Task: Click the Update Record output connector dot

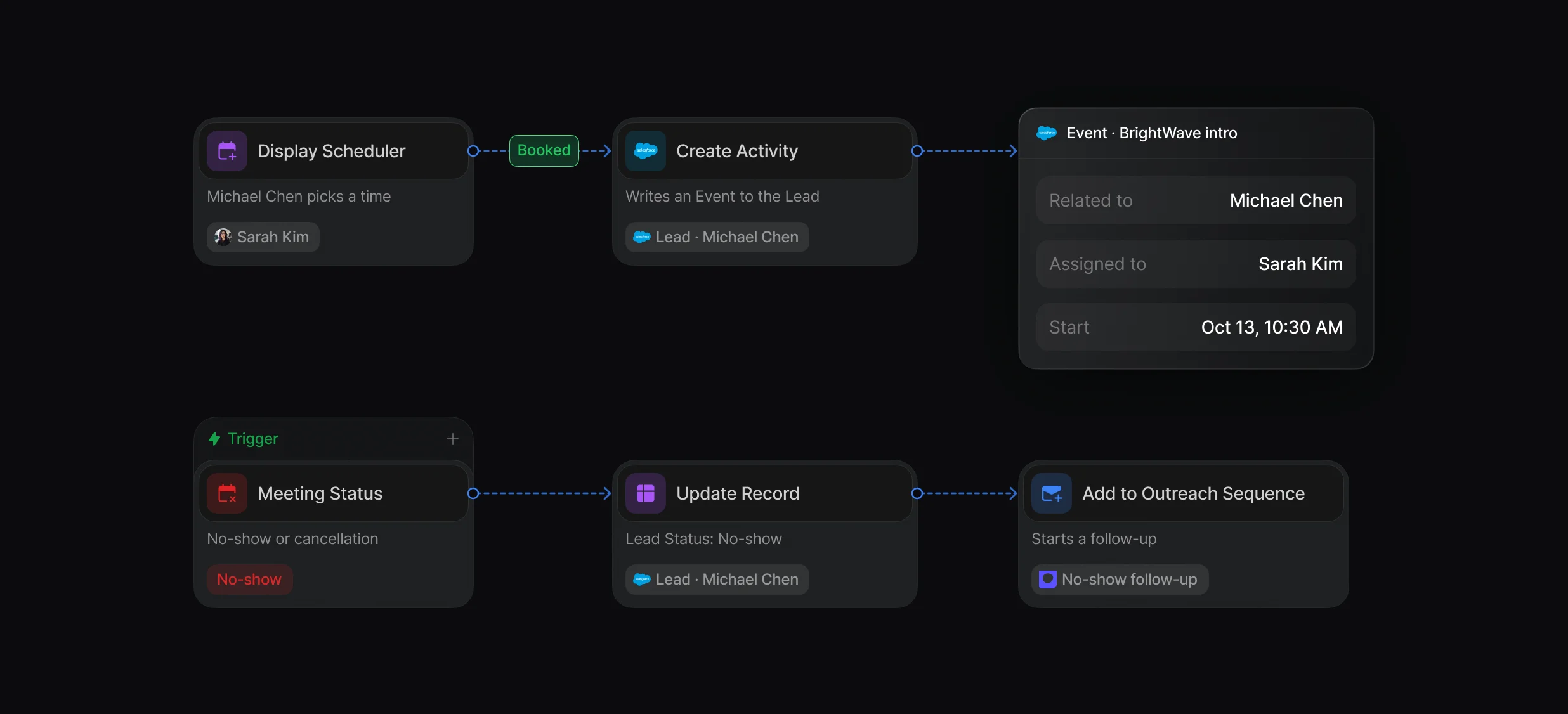Action: [917, 493]
